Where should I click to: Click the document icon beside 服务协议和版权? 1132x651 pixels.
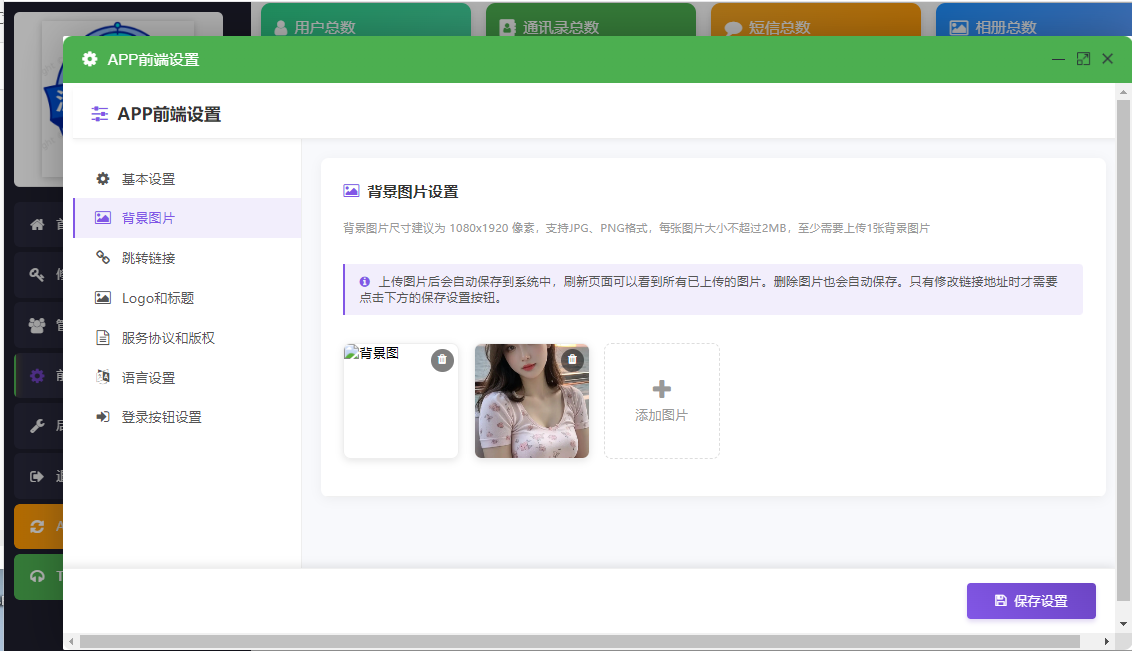103,337
